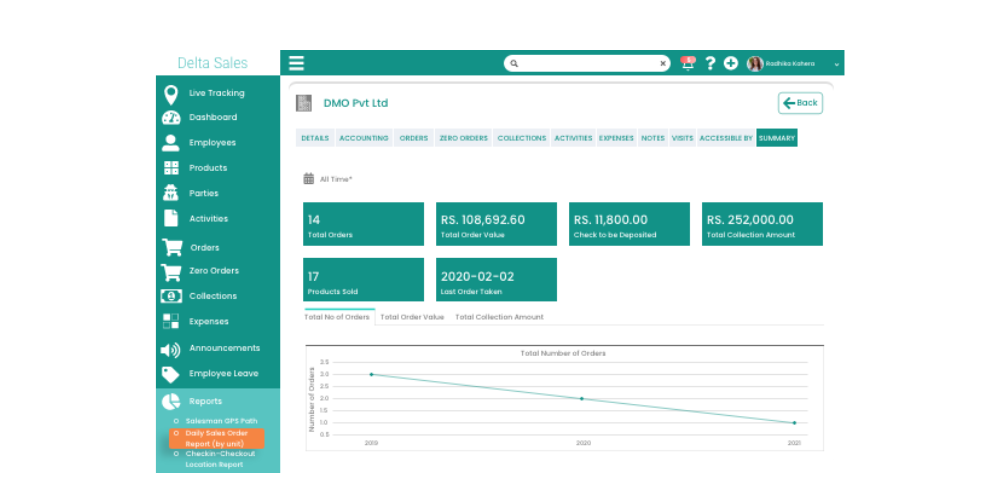This screenshot has height=500, width=1000.
Task: Open the notifications bell
Action: click(x=688, y=63)
